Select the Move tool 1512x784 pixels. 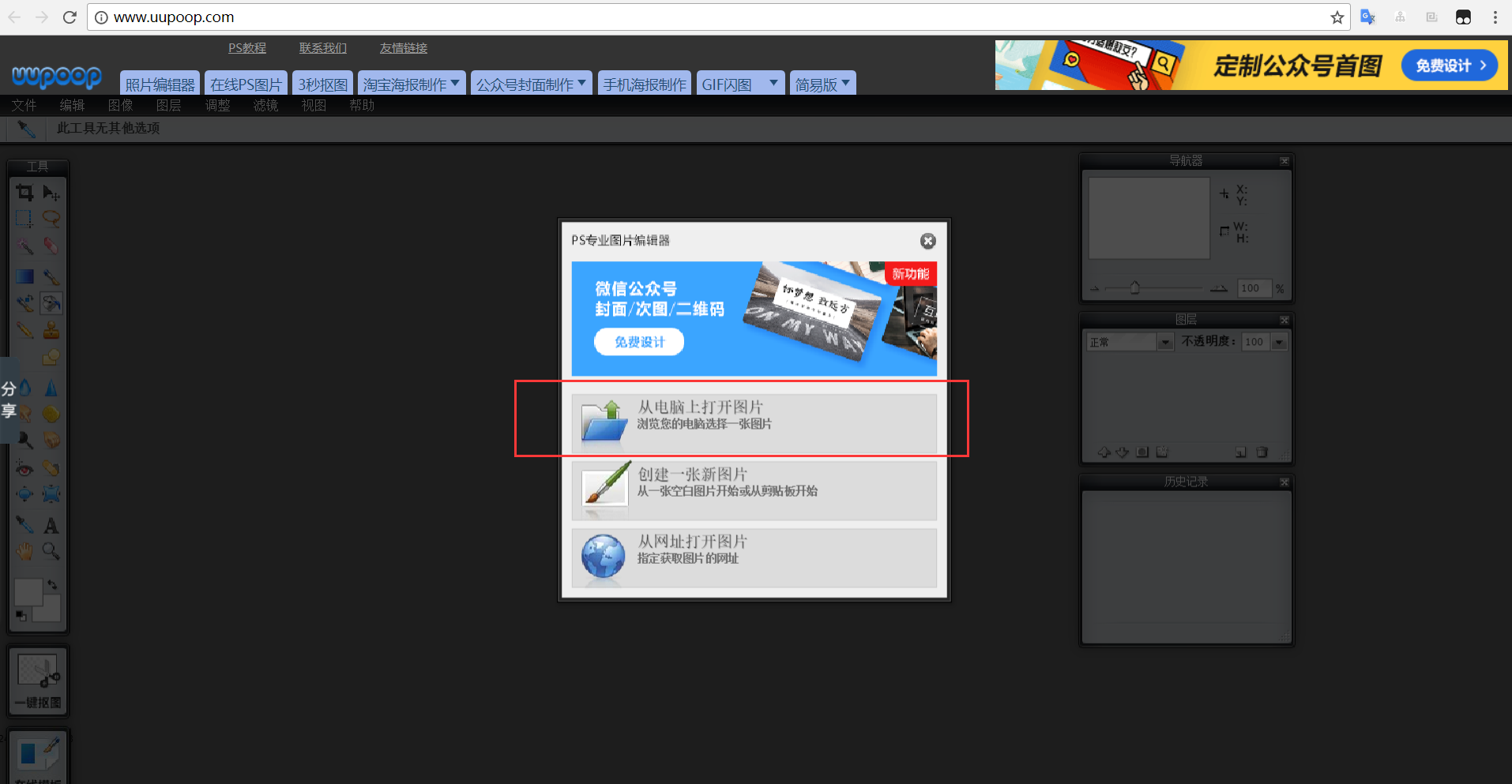click(x=51, y=193)
